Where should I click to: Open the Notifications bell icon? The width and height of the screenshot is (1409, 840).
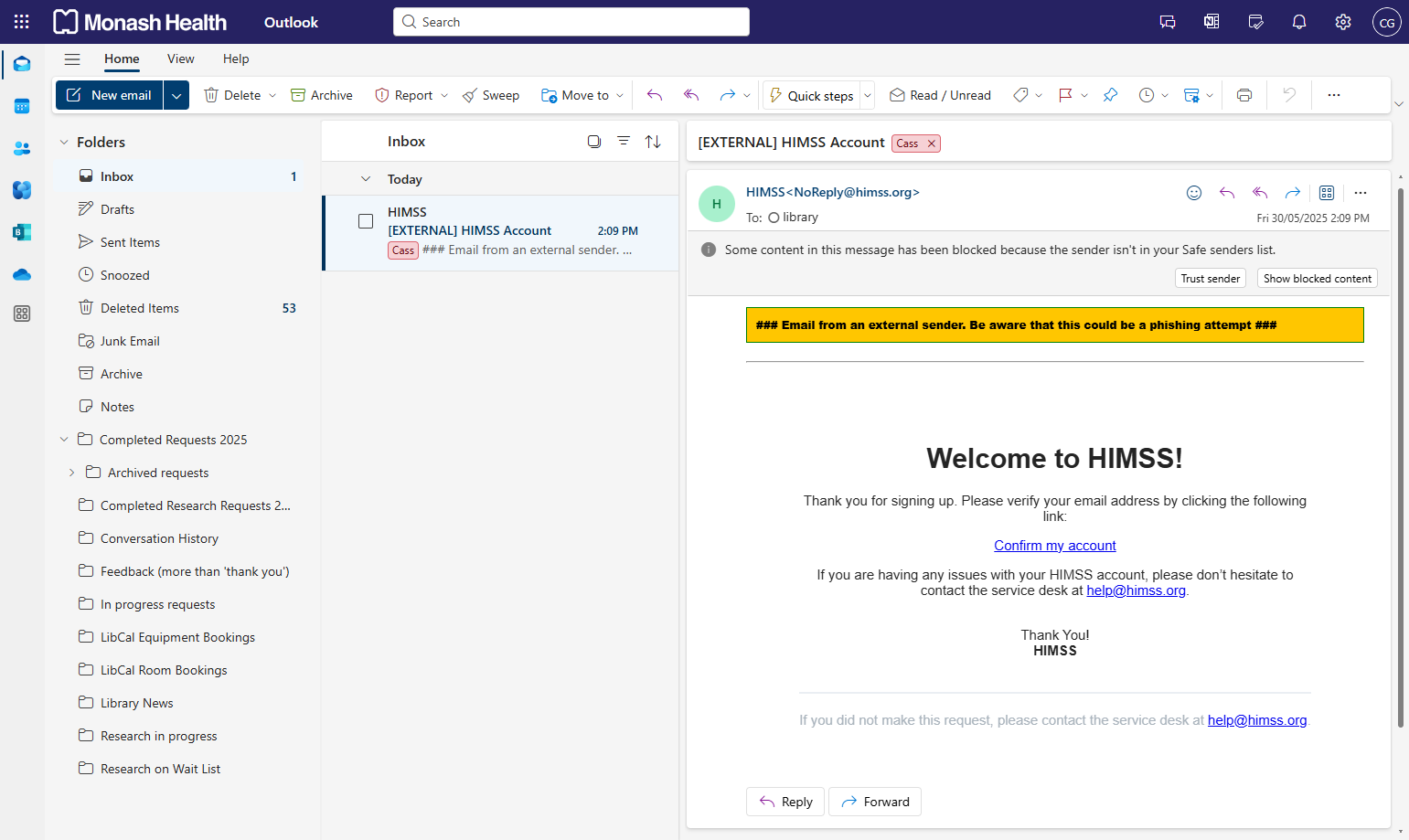(x=1299, y=22)
